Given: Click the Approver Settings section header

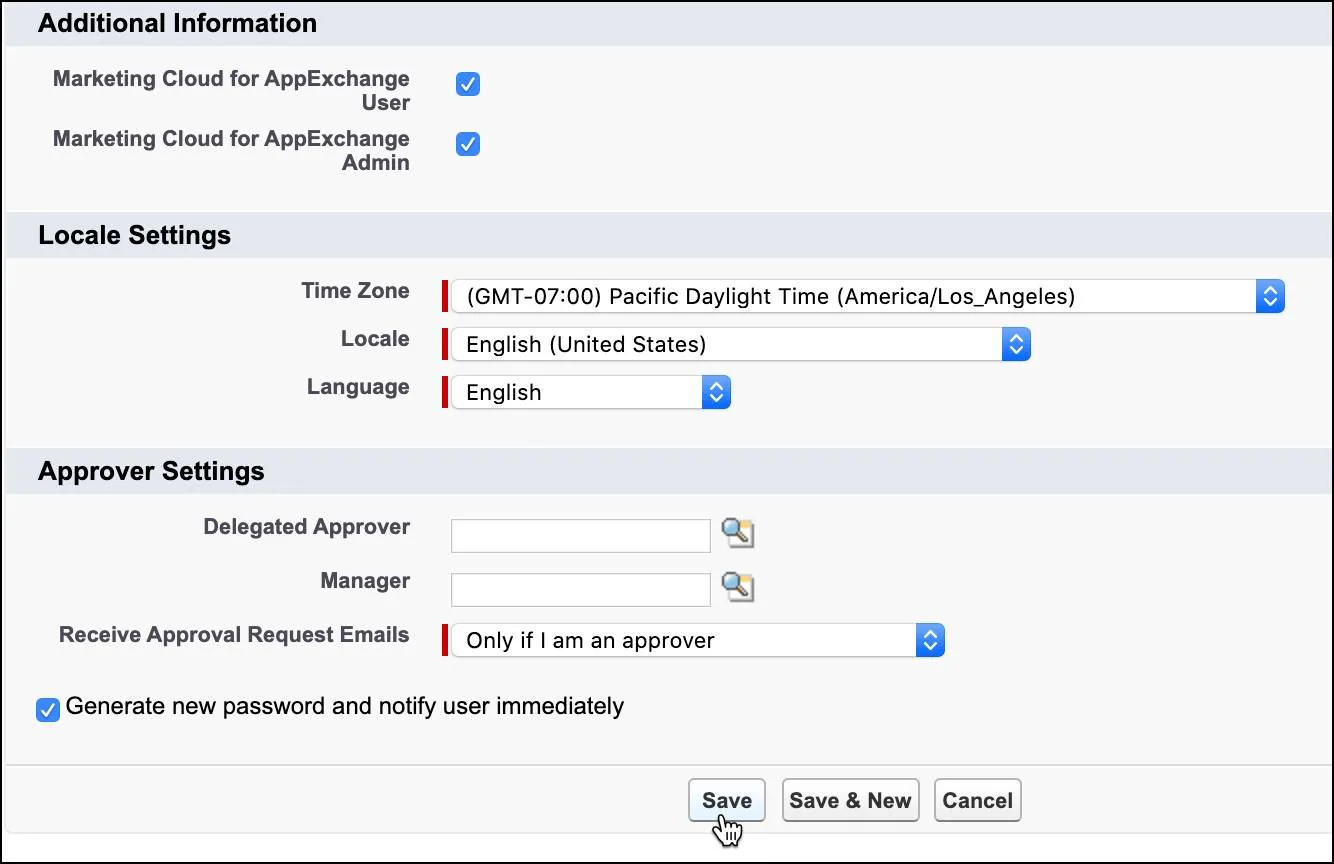Looking at the screenshot, I should 151,471.
